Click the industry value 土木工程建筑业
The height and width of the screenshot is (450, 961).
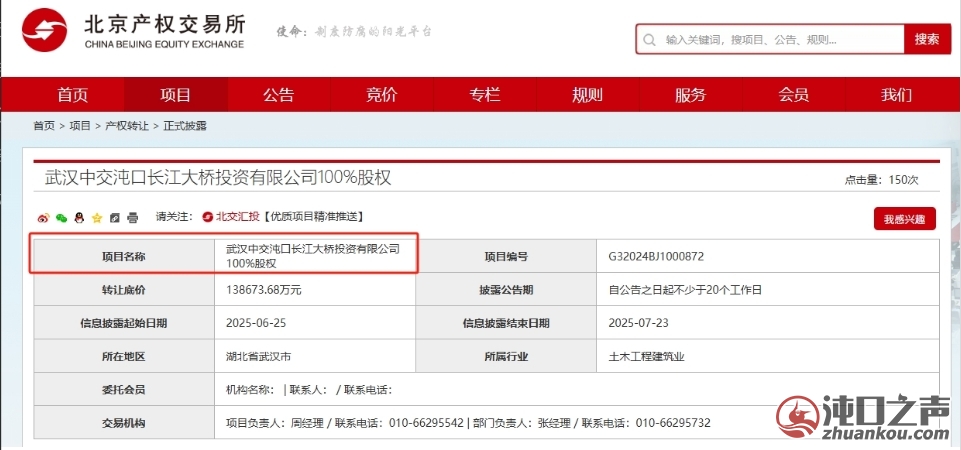pyautogui.click(x=646, y=356)
